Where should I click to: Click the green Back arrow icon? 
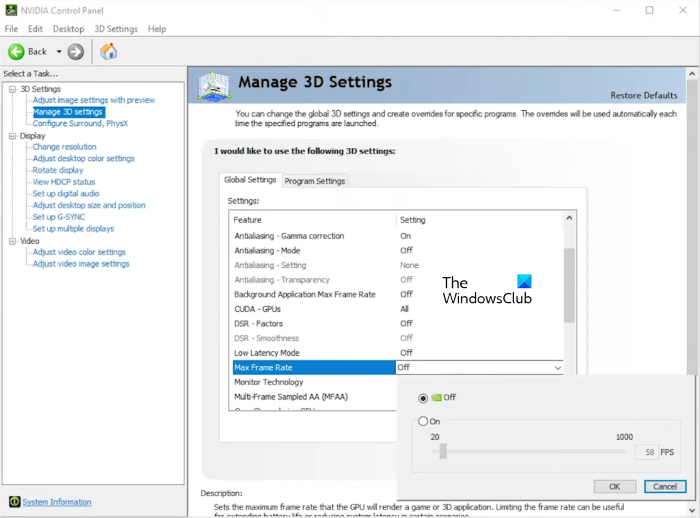click(17, 51)
